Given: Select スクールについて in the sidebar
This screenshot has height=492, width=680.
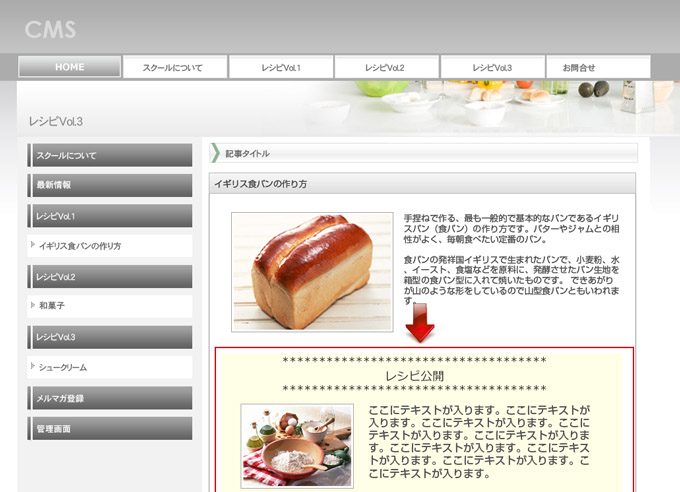Looking at the screenshot, I should click(109, 156).
